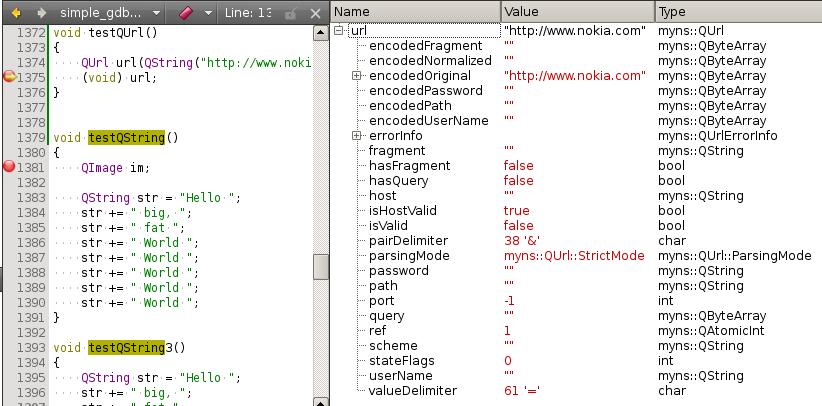Expand the encodedOriginal node
Screen dimensions: 822x406
point(356,76)
